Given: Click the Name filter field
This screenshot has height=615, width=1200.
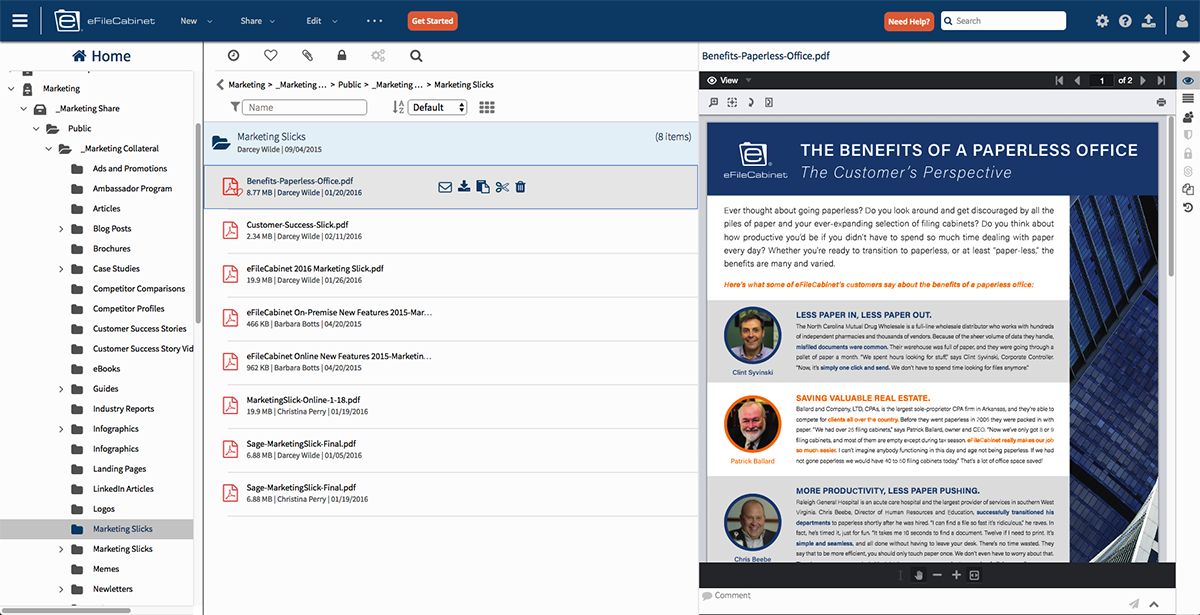Looking at the screenshot, I should tap(305, 108).
